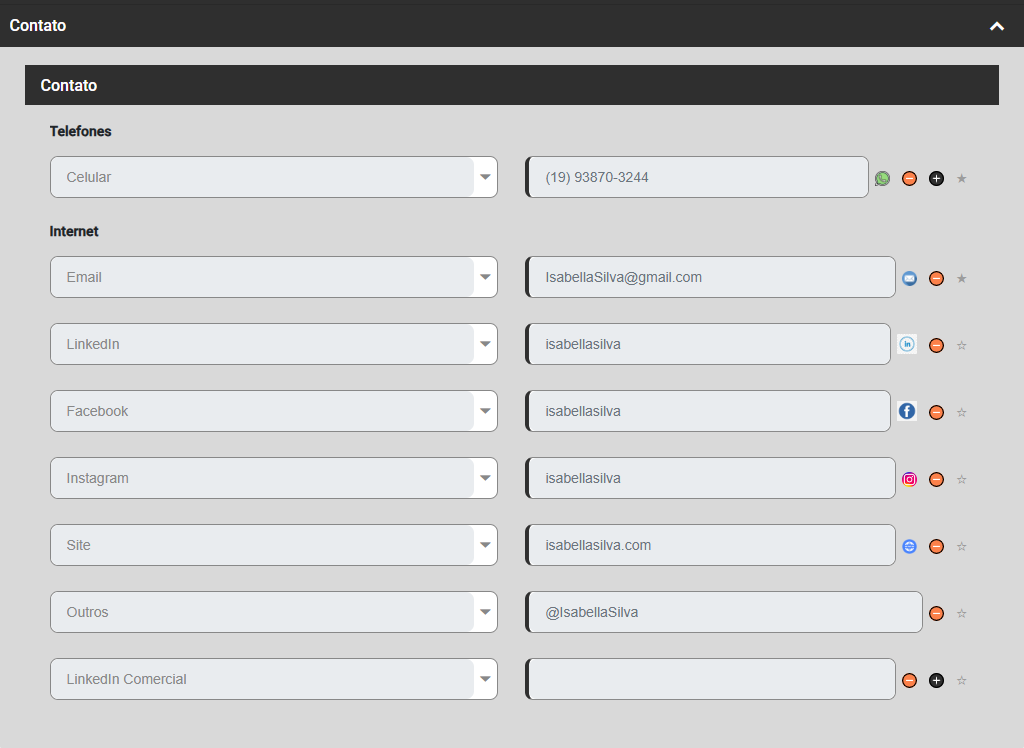Toggle favorite star on Site row

961,546
